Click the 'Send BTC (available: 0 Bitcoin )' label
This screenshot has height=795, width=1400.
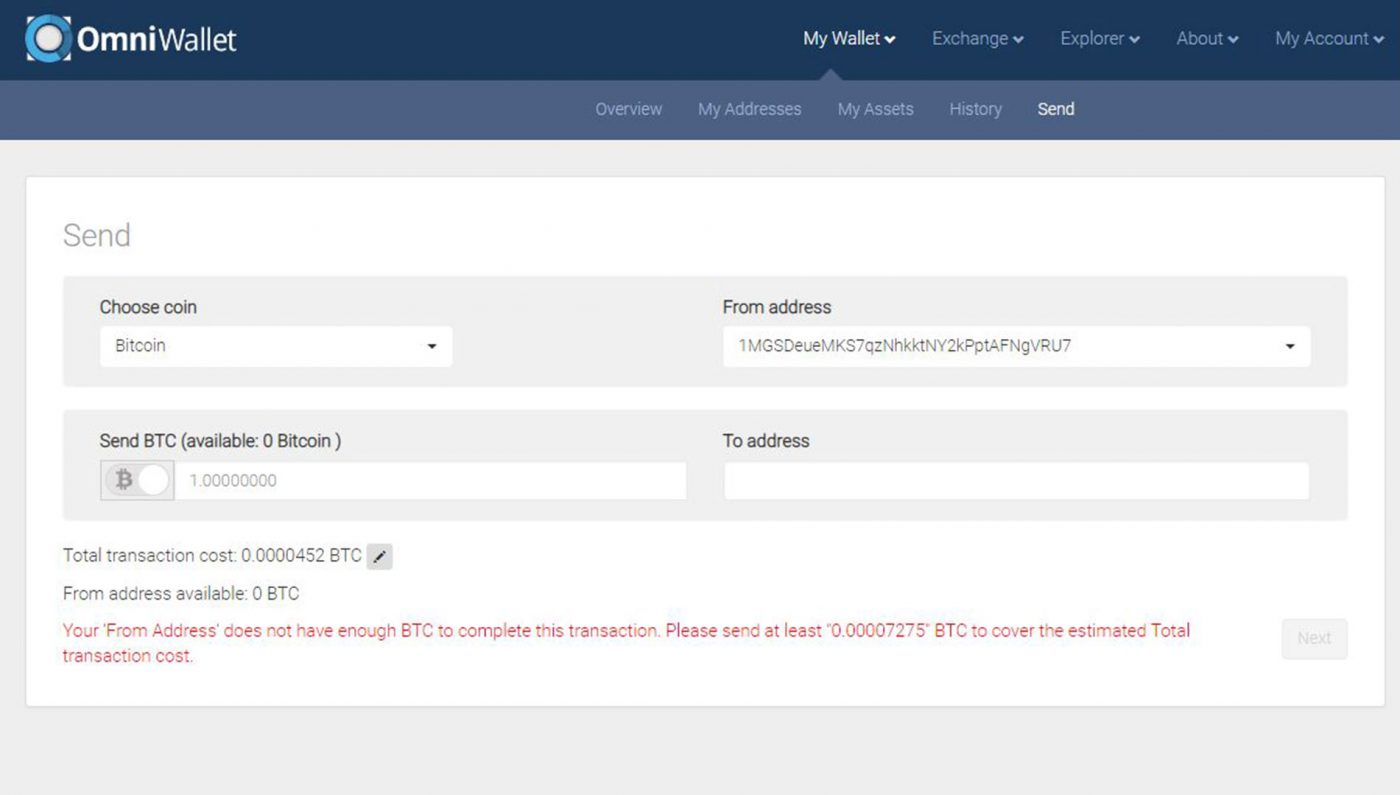220,441
